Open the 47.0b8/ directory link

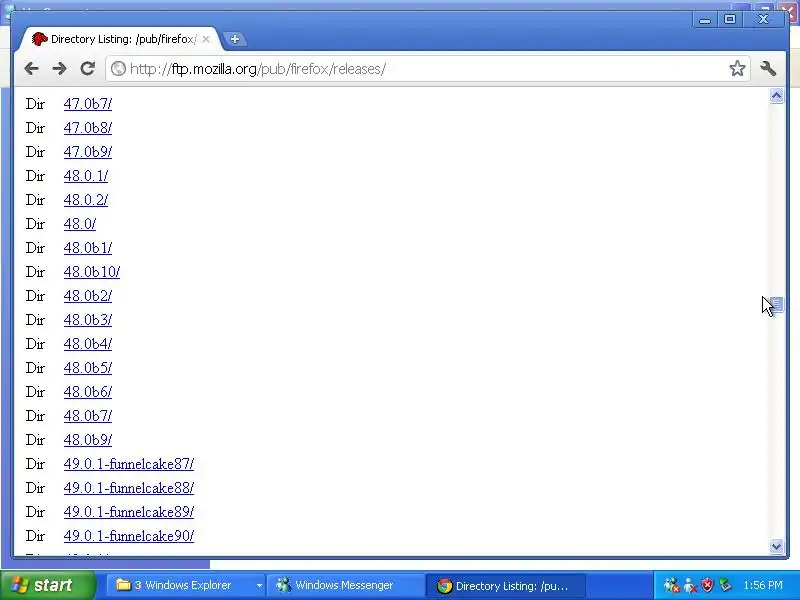(x=88, y=128)
